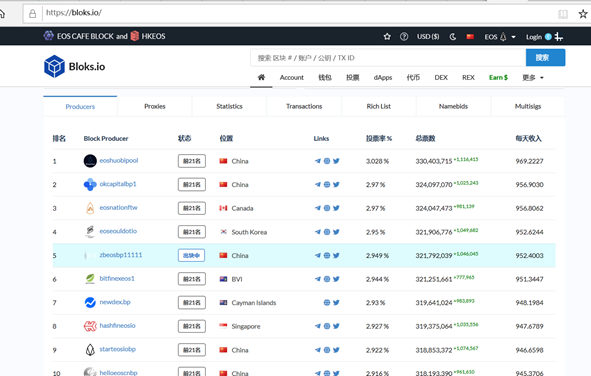591x376 pixels.
Task: Open the 投票 vote menu item
Action: 353,77
